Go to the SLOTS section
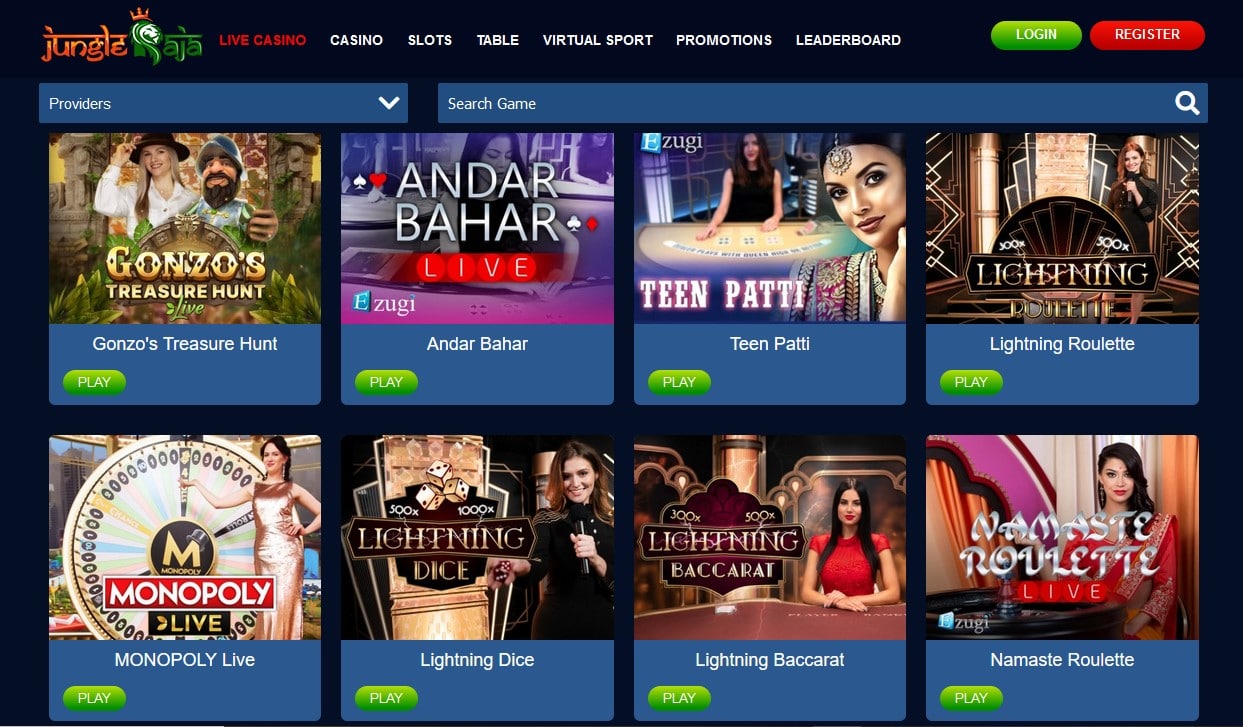Viewport: 1243px width, 727px height. click(x=430, y=40)
